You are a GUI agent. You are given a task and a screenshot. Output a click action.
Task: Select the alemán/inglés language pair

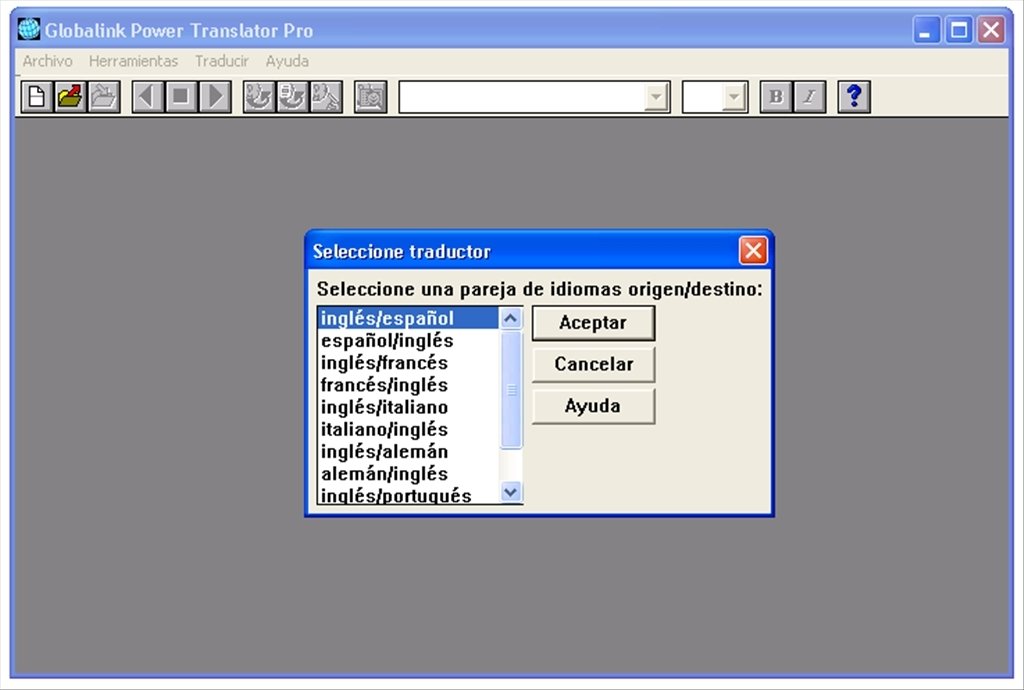click(409, 474)
